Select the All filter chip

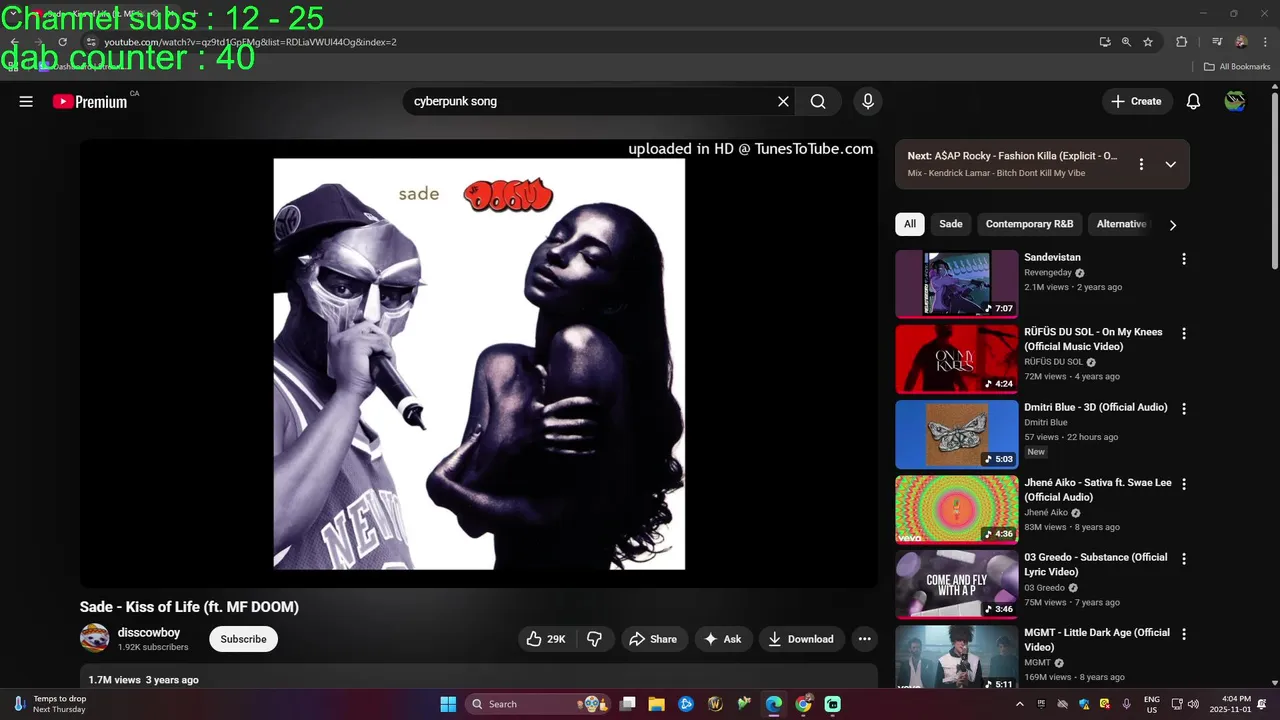point(910,224)
